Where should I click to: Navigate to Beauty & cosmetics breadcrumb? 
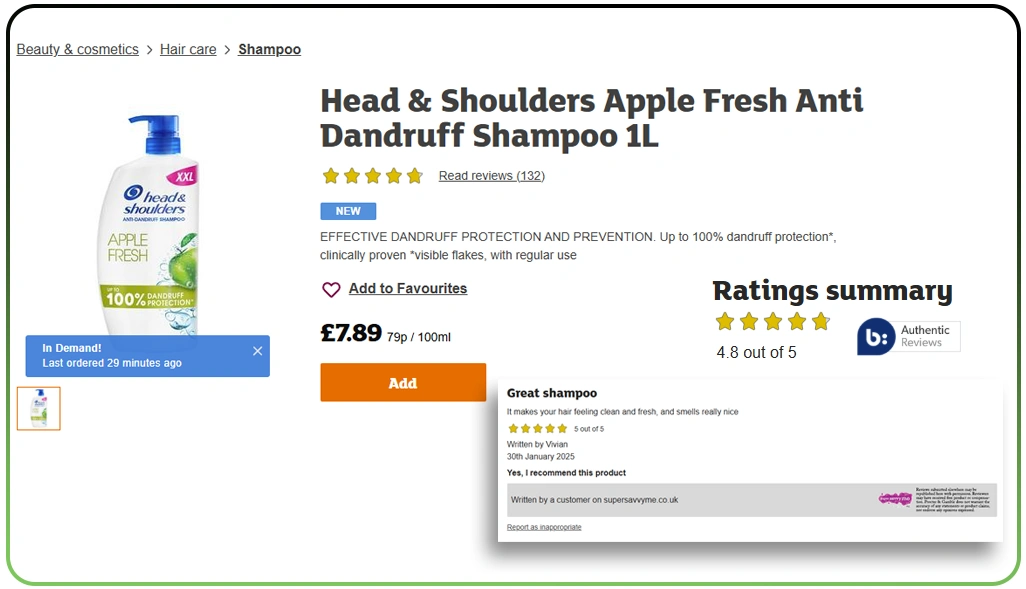pos(77,49)
